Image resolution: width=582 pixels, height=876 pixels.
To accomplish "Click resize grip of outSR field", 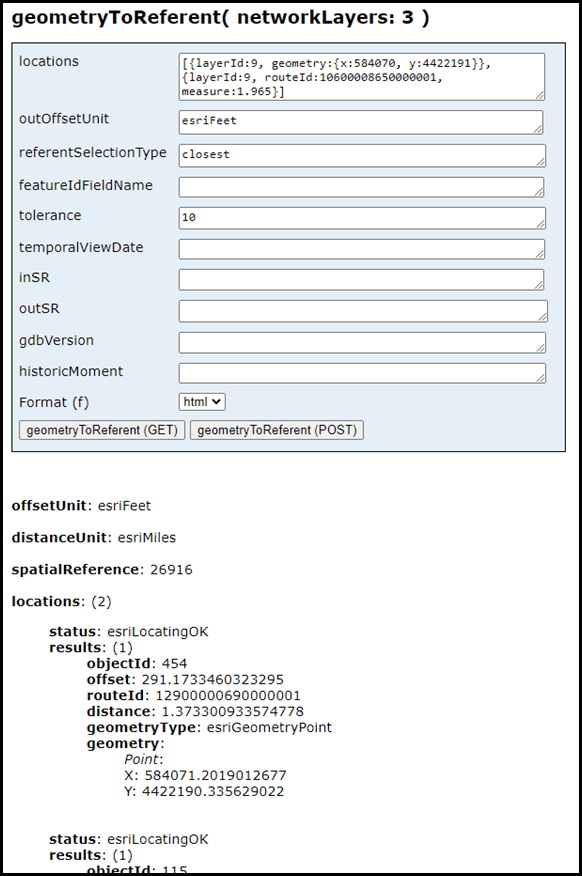I will pyautogui.click(x=542, y=317).
